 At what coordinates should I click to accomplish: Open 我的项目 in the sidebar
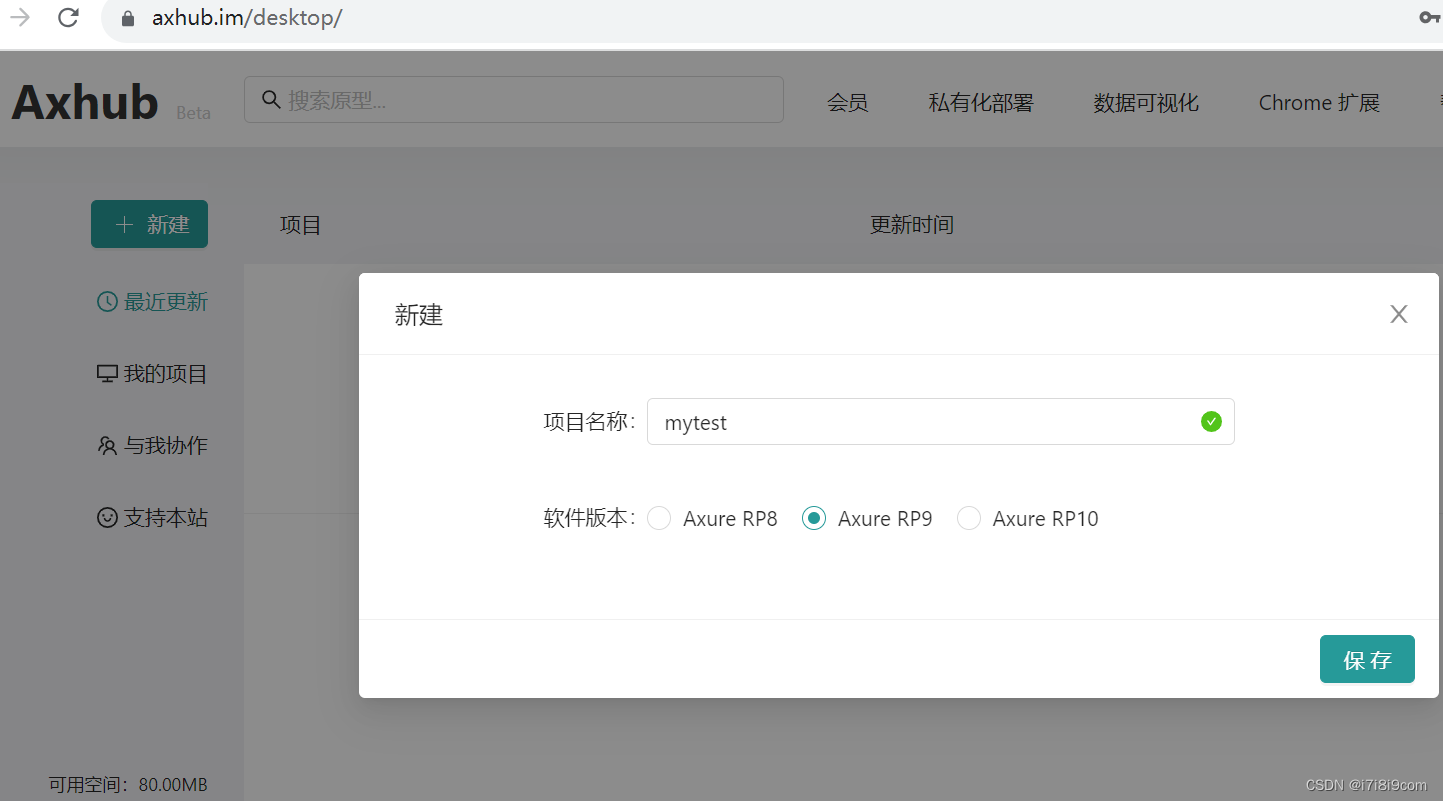(152, 374)
